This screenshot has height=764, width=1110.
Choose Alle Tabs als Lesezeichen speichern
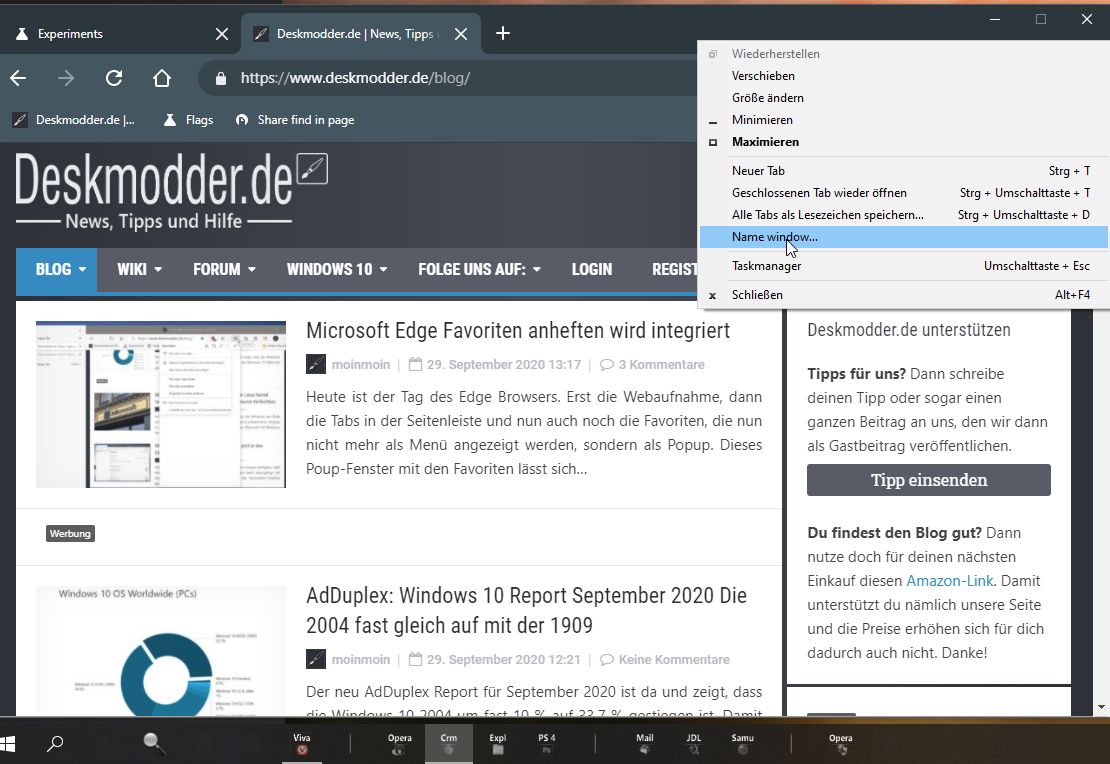(x=903, y=215)
